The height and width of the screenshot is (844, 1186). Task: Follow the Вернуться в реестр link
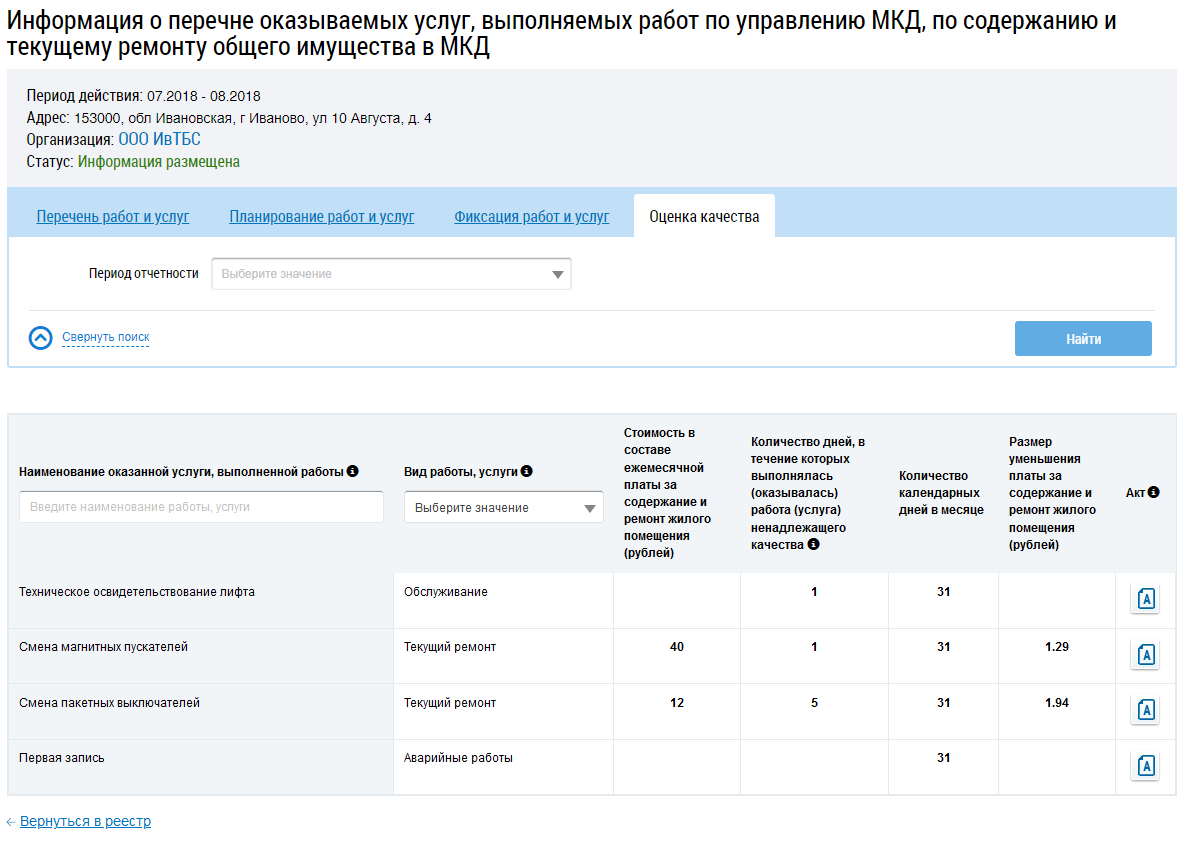(x=85, y=821)
